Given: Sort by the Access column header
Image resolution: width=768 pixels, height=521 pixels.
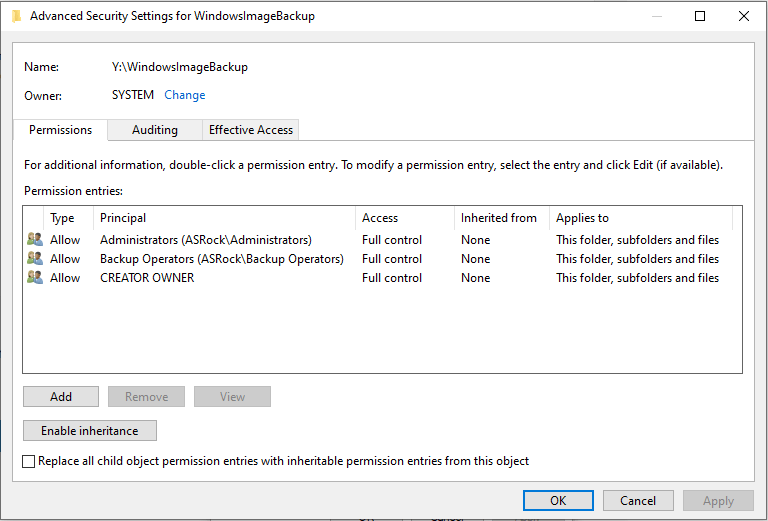Looking at the screenshot, I should tap(405, 218).
